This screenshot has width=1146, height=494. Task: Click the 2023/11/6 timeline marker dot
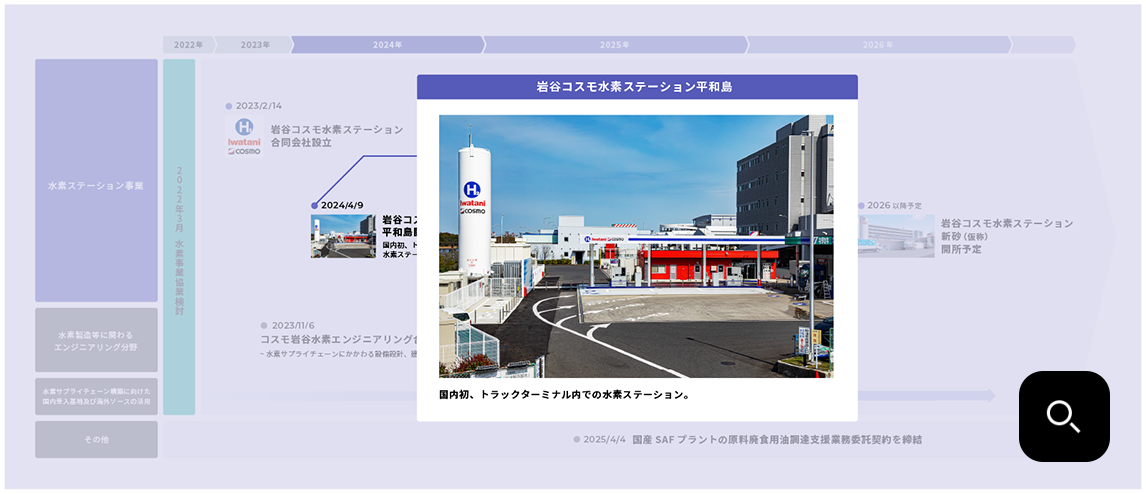click(x=264, y=325)
